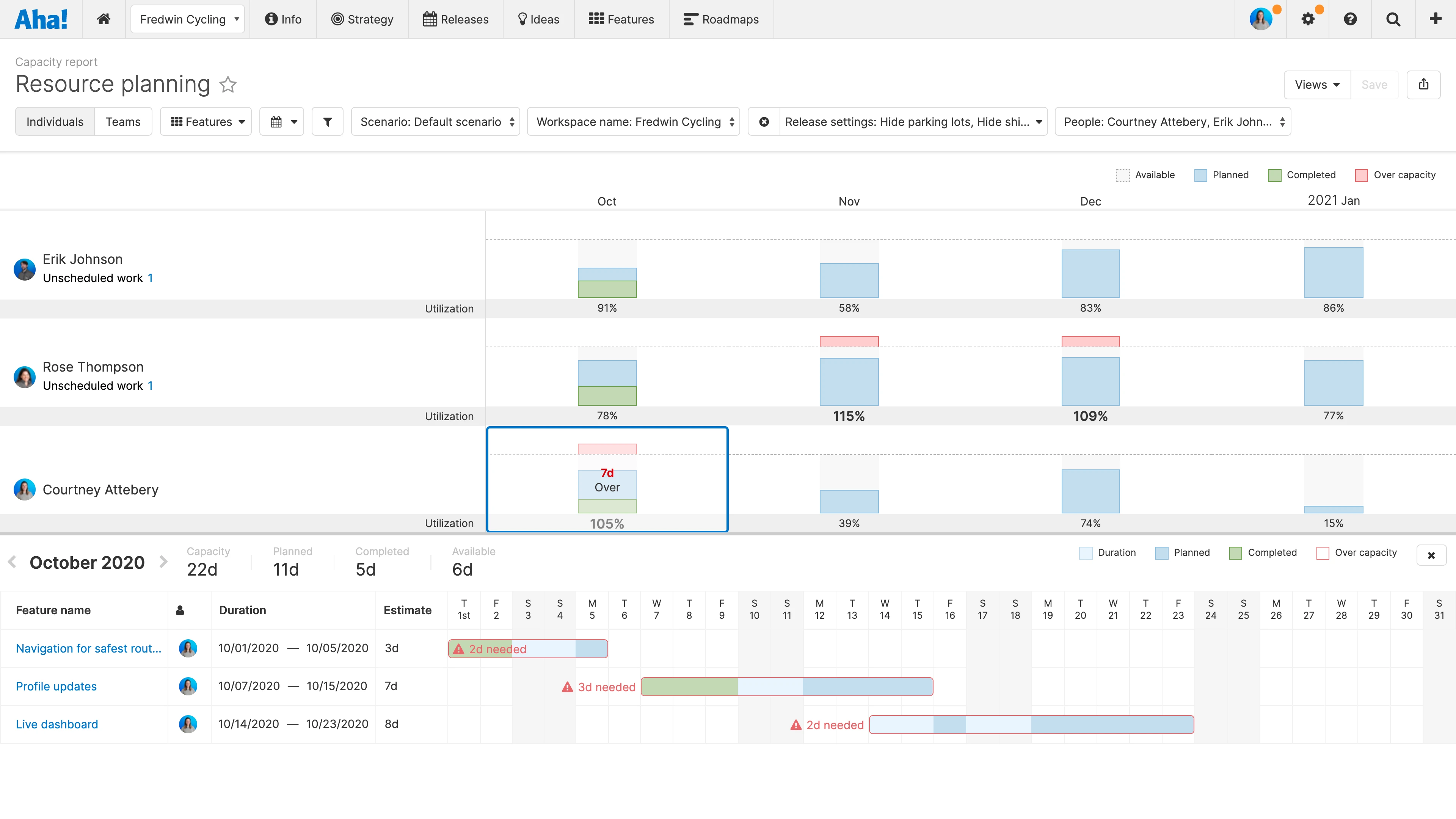The width and height of the screenshot is (1456, 819).
Task: Open the Roadmaps menu tab
Action: pyautogui.click(x=721, y=19)
